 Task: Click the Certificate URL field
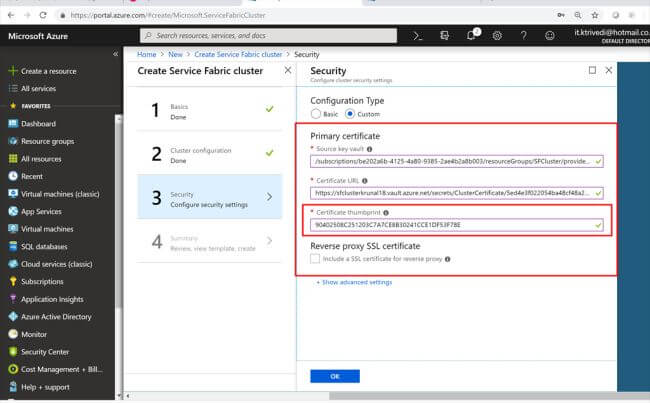[x=456, y=193]
